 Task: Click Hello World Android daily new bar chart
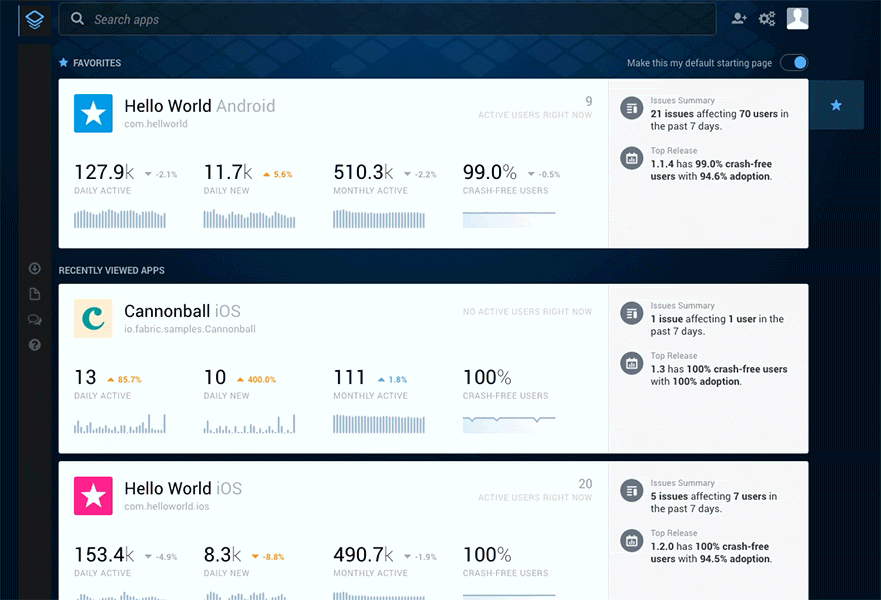pyautogui.click(x=249, y=219)
